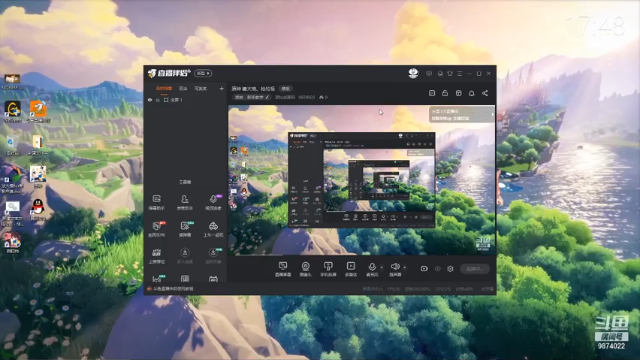Click the start streaming button
The image size is (640, 360).
pos(475,269)
